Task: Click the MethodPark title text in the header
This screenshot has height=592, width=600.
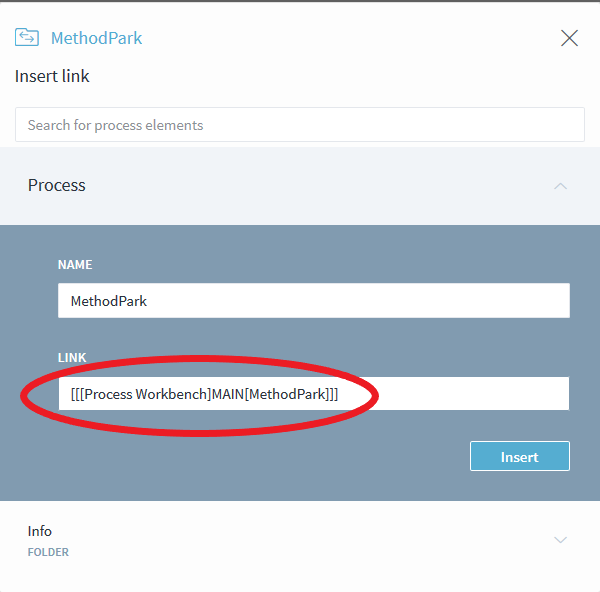Action: pyautogui.click(x=96, y=39)
